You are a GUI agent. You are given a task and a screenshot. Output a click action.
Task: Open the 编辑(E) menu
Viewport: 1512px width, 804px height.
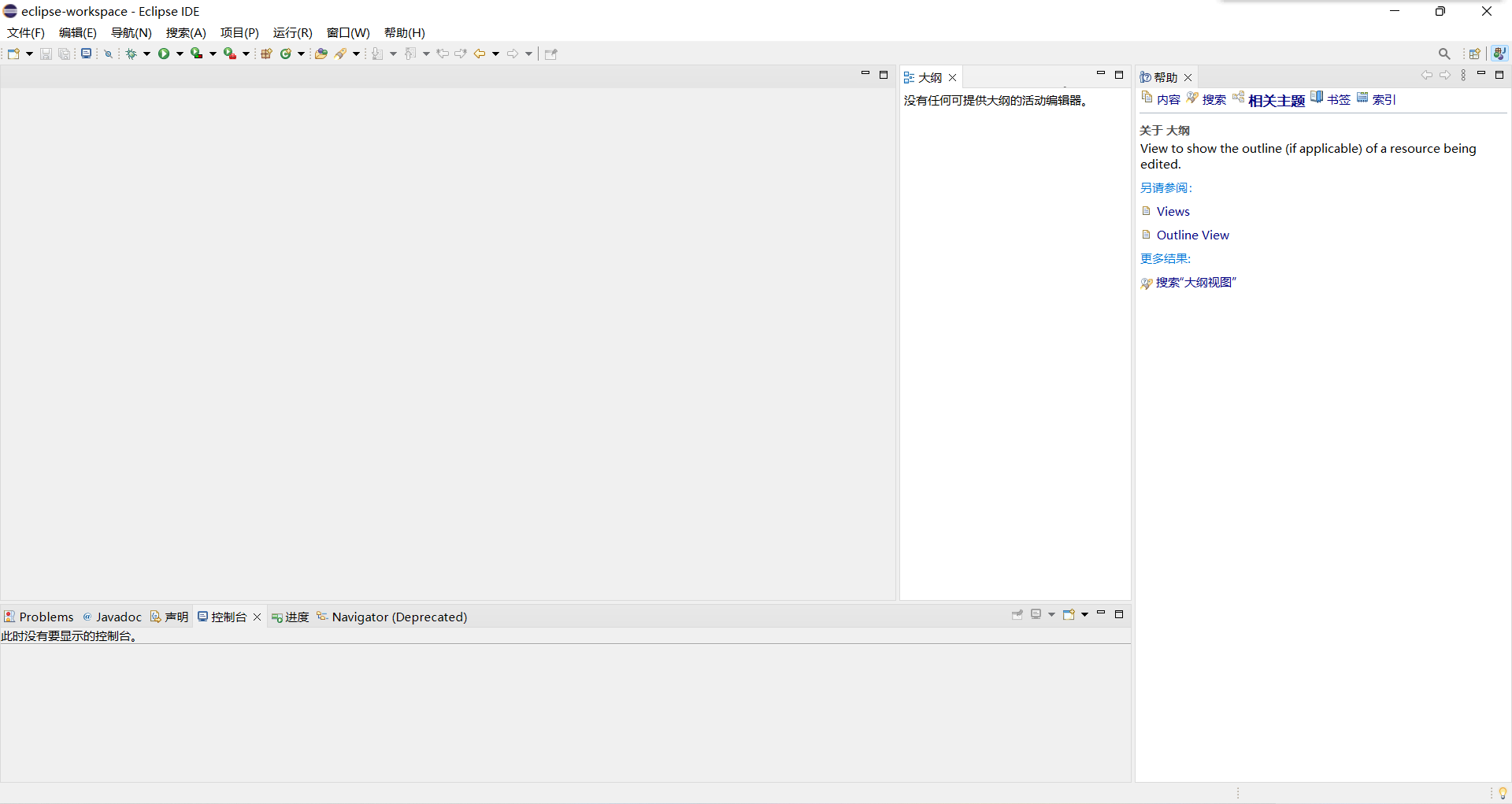pos(78,32)
